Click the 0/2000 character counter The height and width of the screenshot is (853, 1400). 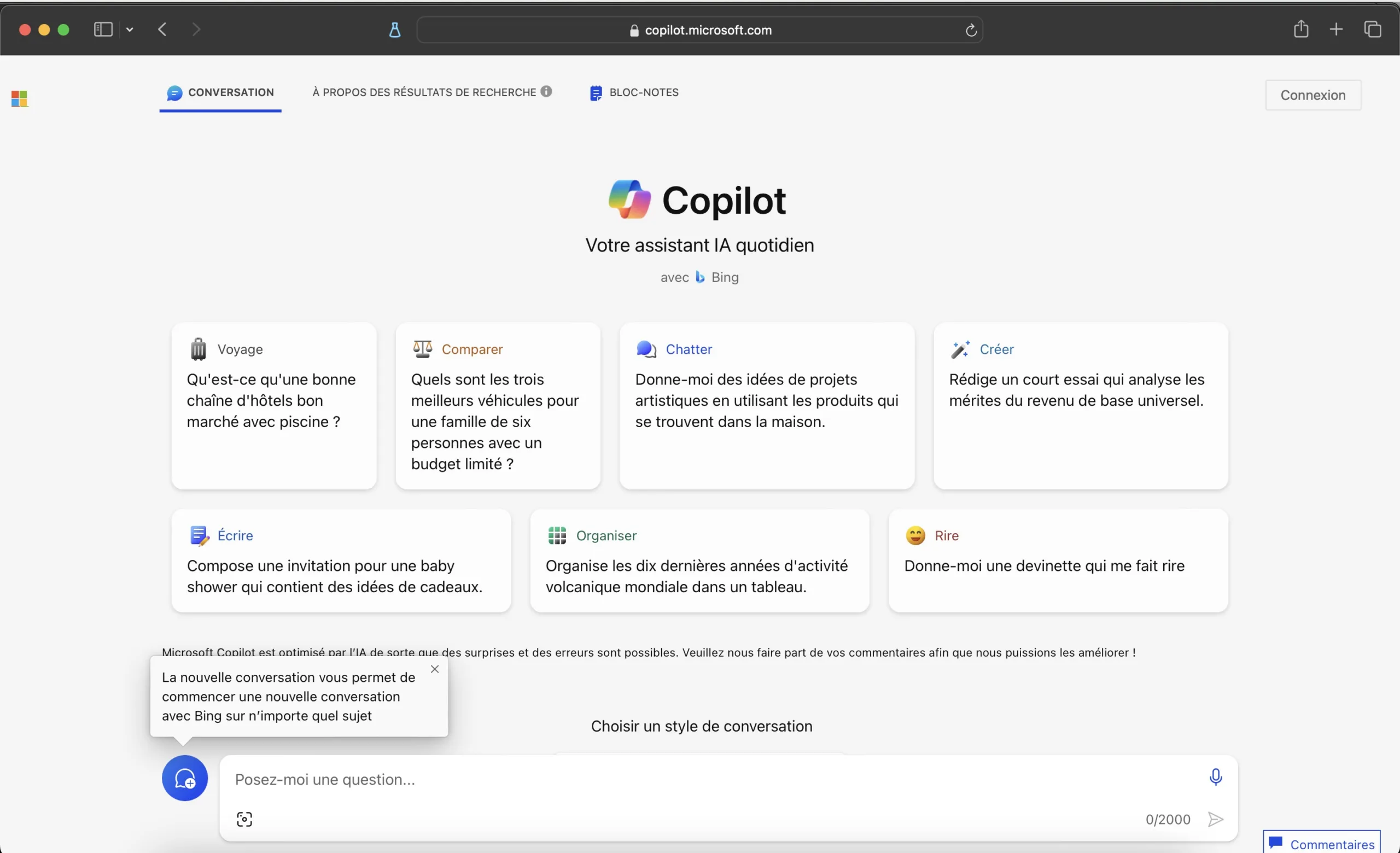pos(1168,819)
